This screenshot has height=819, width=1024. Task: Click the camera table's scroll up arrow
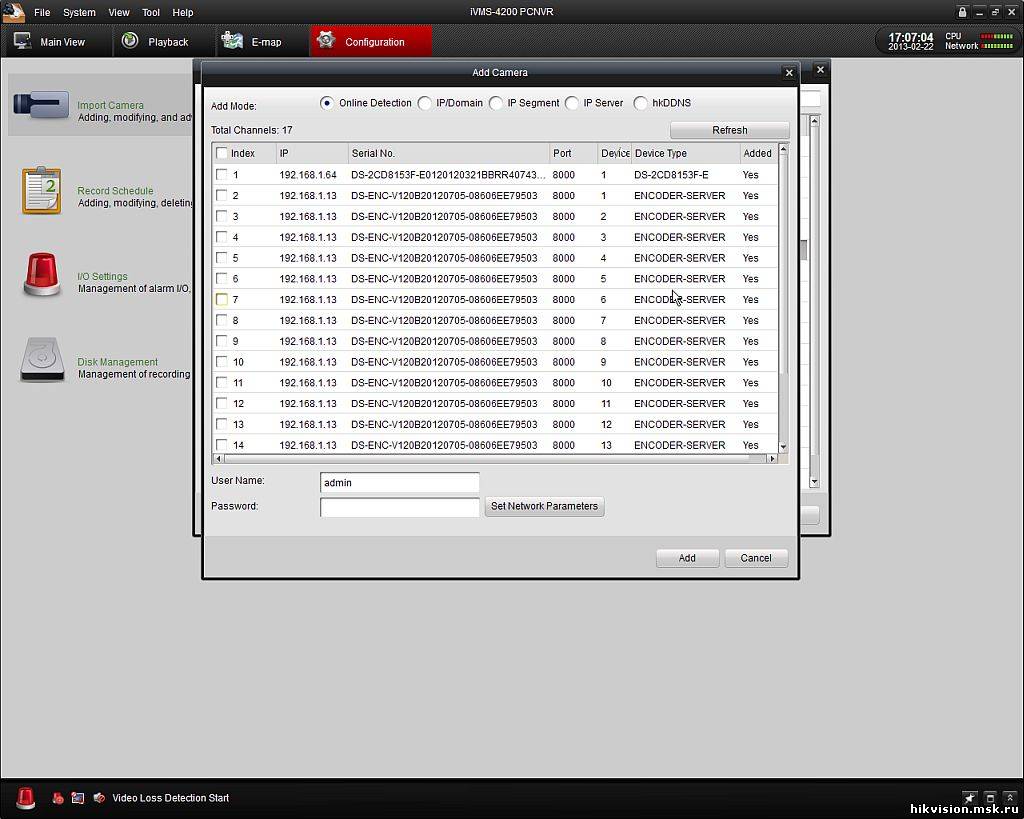click(783, 150)
